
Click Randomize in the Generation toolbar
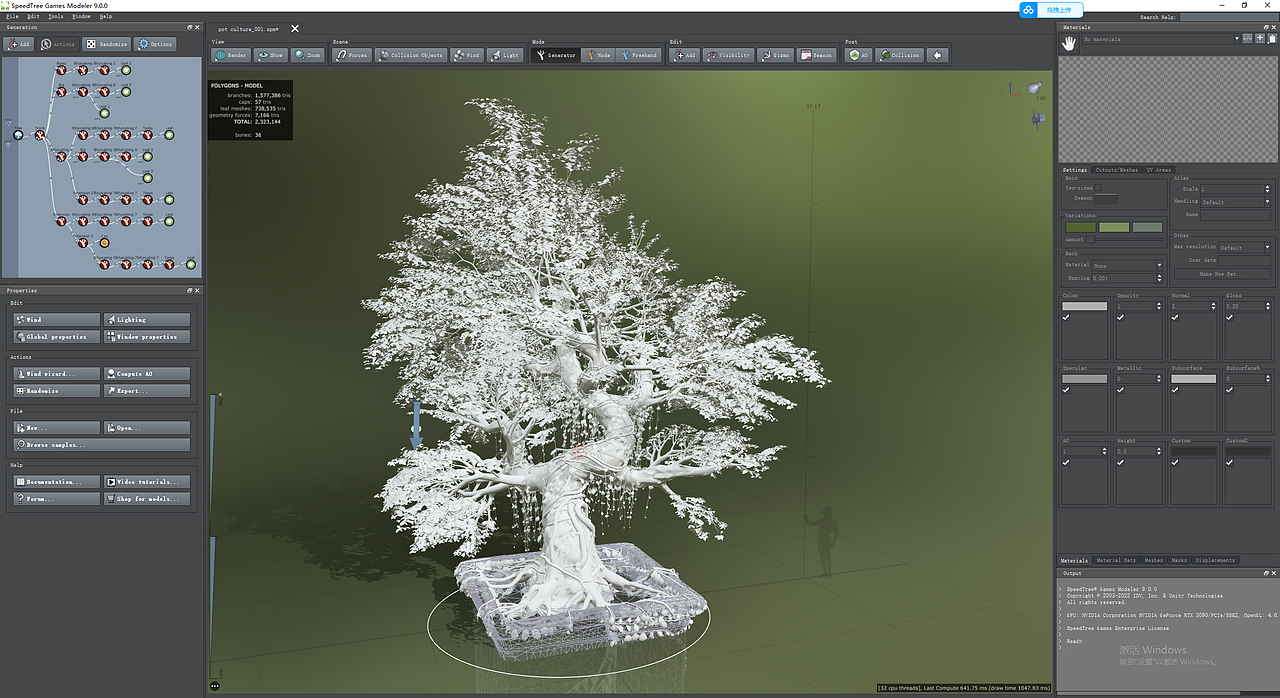click(x=106, y=44)
